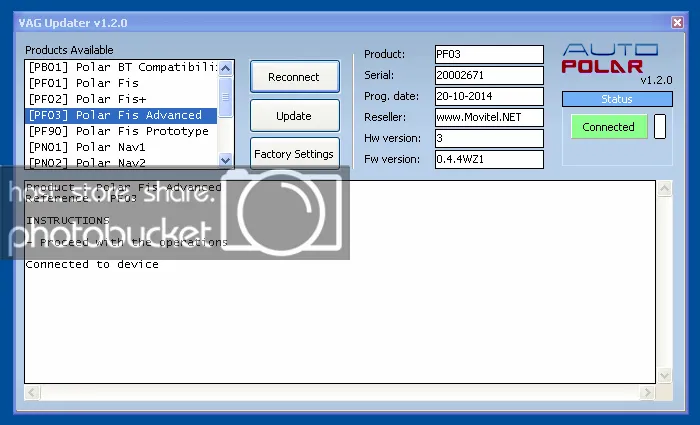Click log pane scroll left arrow
Screen dimensions: 700x425
point(32,393)
